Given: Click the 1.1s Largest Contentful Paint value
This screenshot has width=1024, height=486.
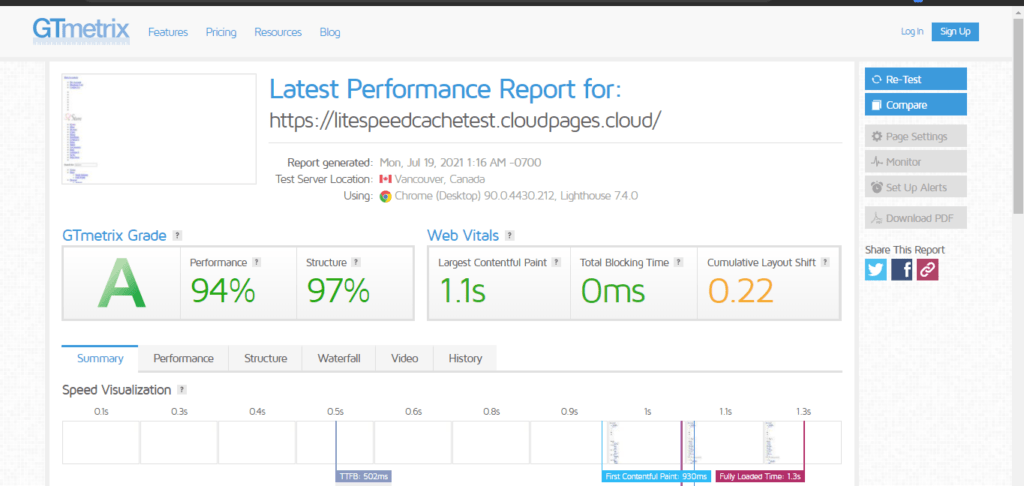Looking at the screenshot, I should (x=462, y=291).
